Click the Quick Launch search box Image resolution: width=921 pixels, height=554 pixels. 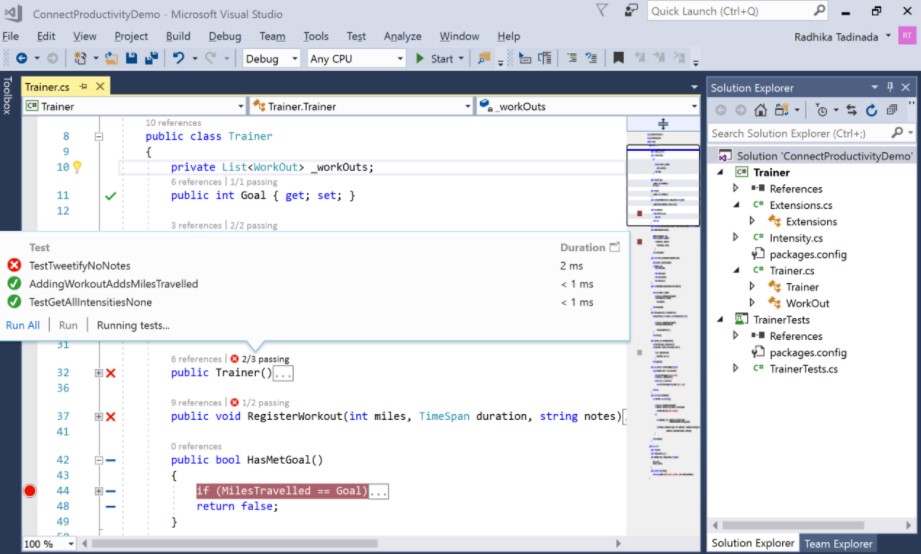738,11
